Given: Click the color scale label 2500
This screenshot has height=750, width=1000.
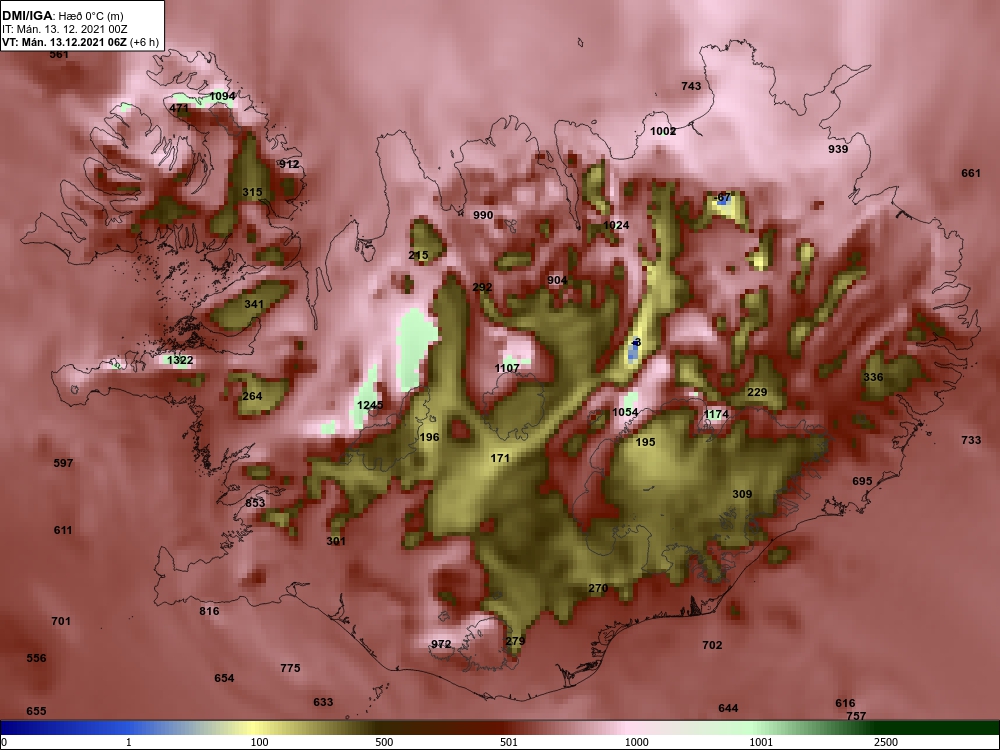Looking at the screenshot, I should pyautogui.click(x=886, y=742).
